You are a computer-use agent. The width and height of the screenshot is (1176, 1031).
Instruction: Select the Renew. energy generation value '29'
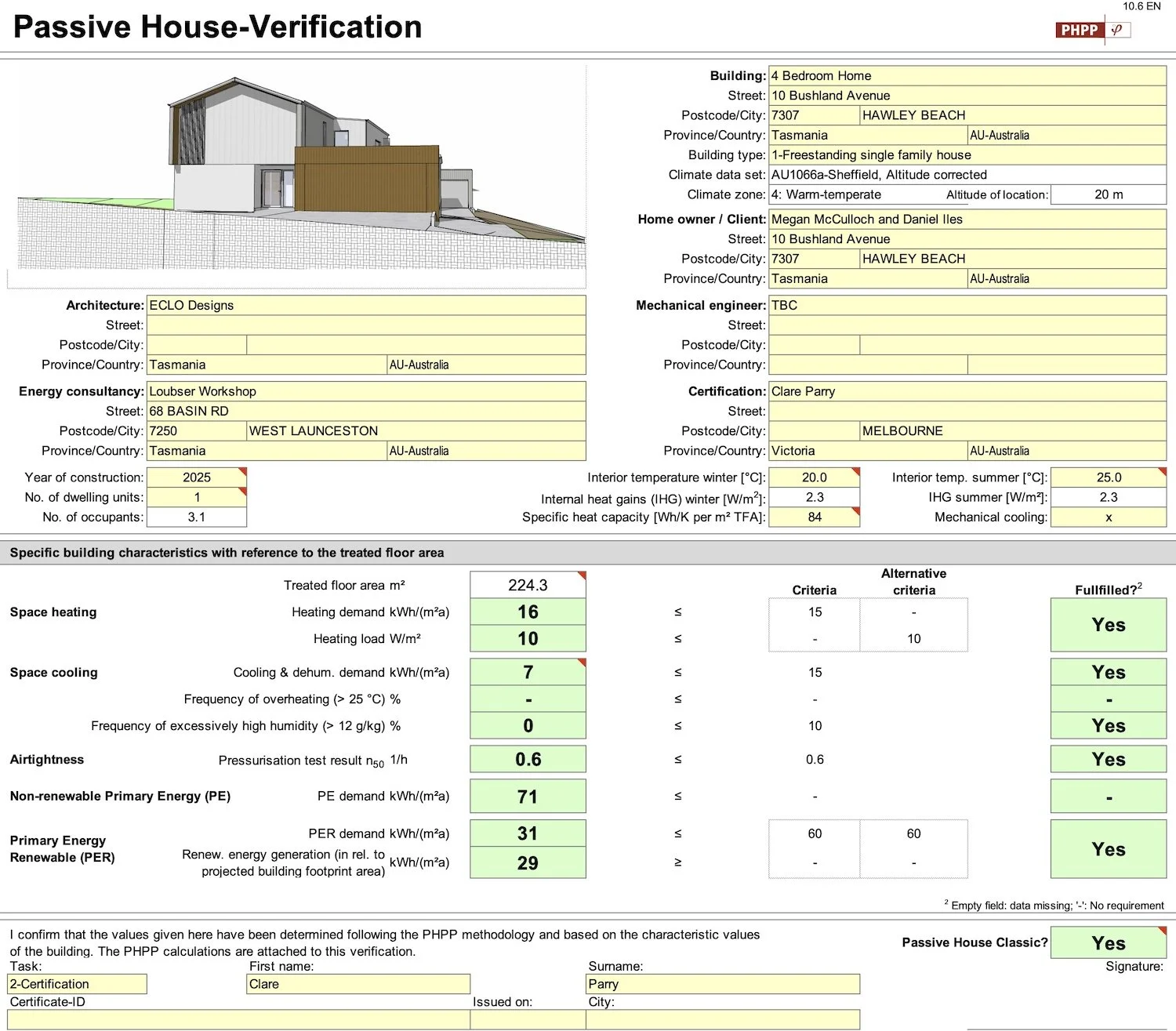point(528,863)
